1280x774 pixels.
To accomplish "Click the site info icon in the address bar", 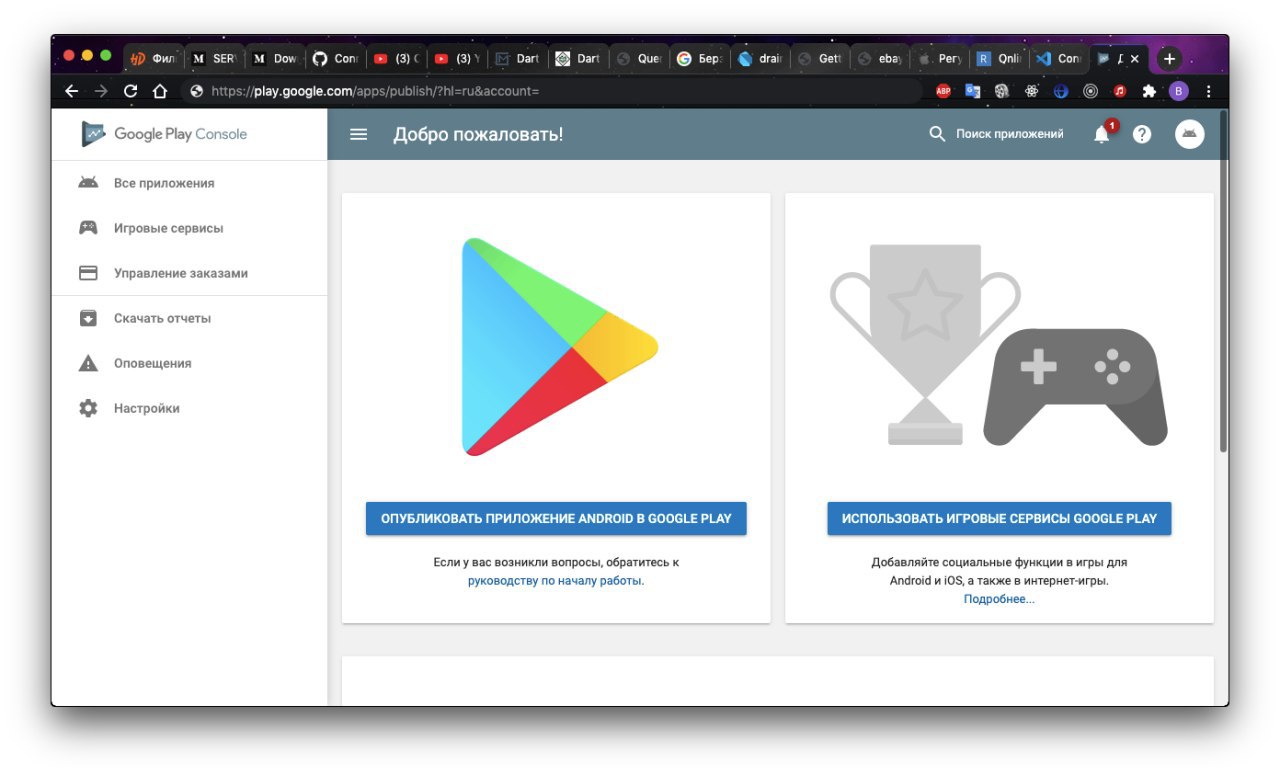I will [x=196, y=91].
